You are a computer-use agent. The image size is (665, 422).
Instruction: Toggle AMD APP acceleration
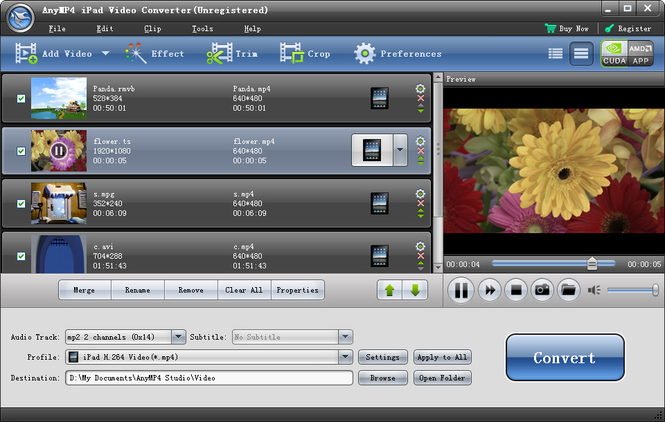pos(640,53)
